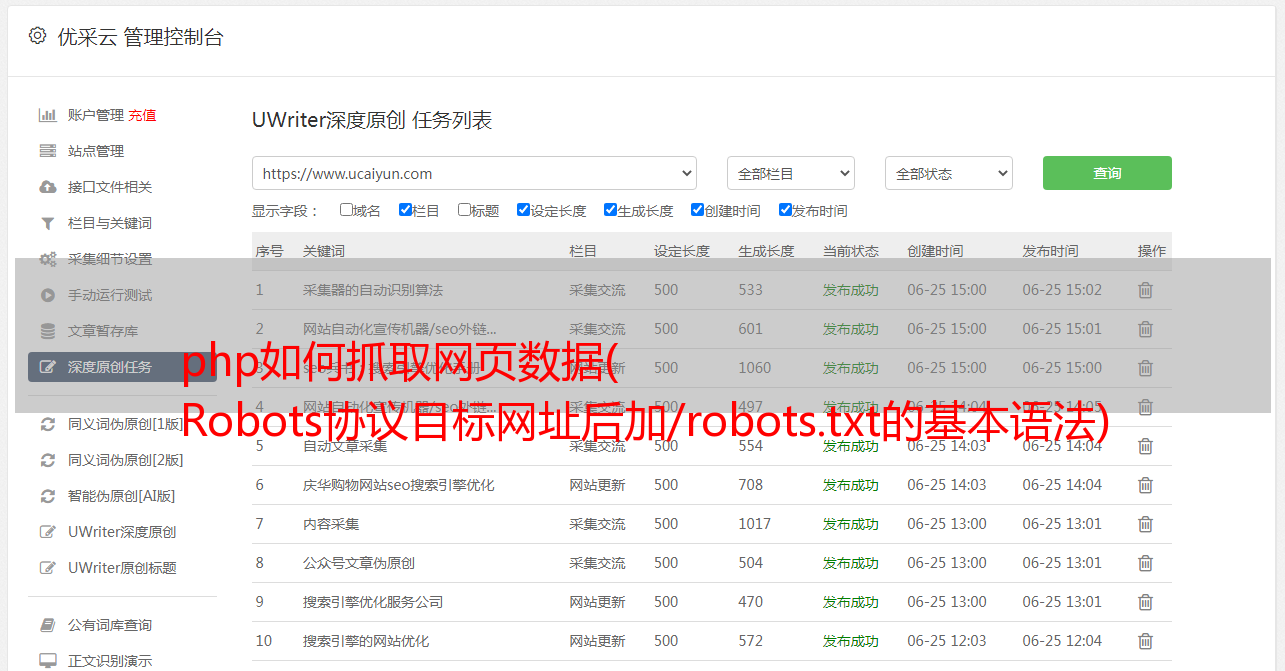This screenshot has height=671, width=1285.
Task: Enable the 域名 display field checkbox
Action: (x=346, y=210)
